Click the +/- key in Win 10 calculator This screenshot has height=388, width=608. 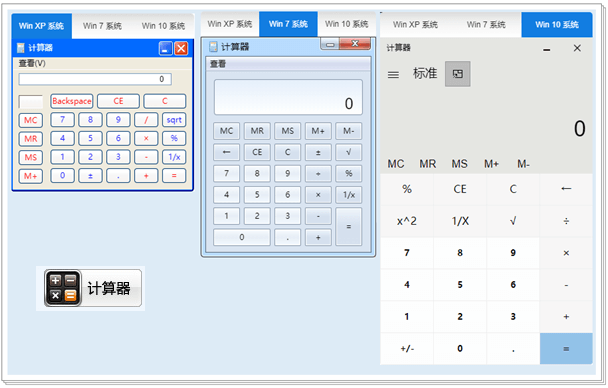[407, 348]
